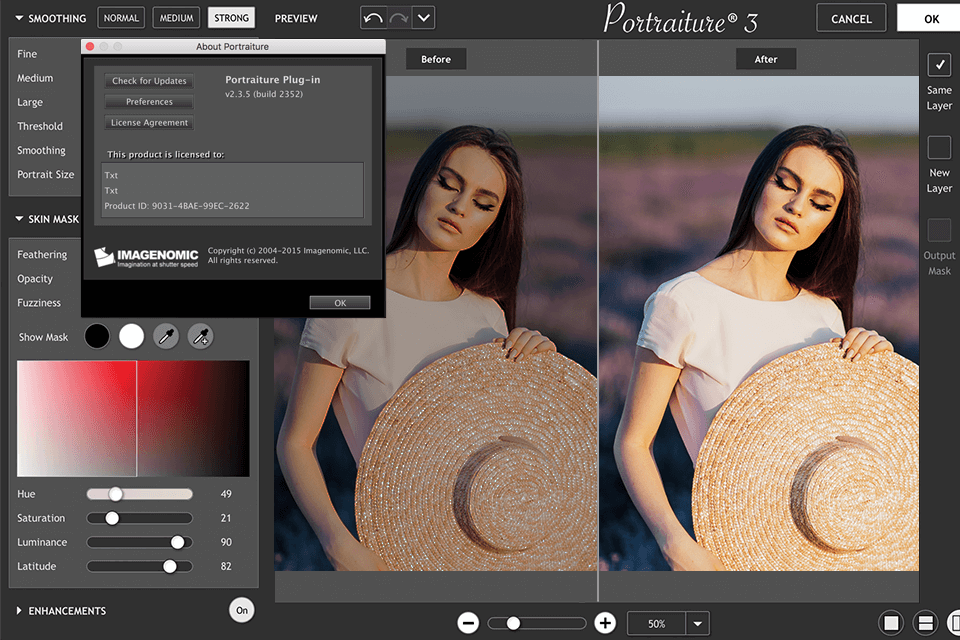Viewport: 960px width, 640px height.
Task: Open License Agreement in About dialog
Action: point(149,122)
